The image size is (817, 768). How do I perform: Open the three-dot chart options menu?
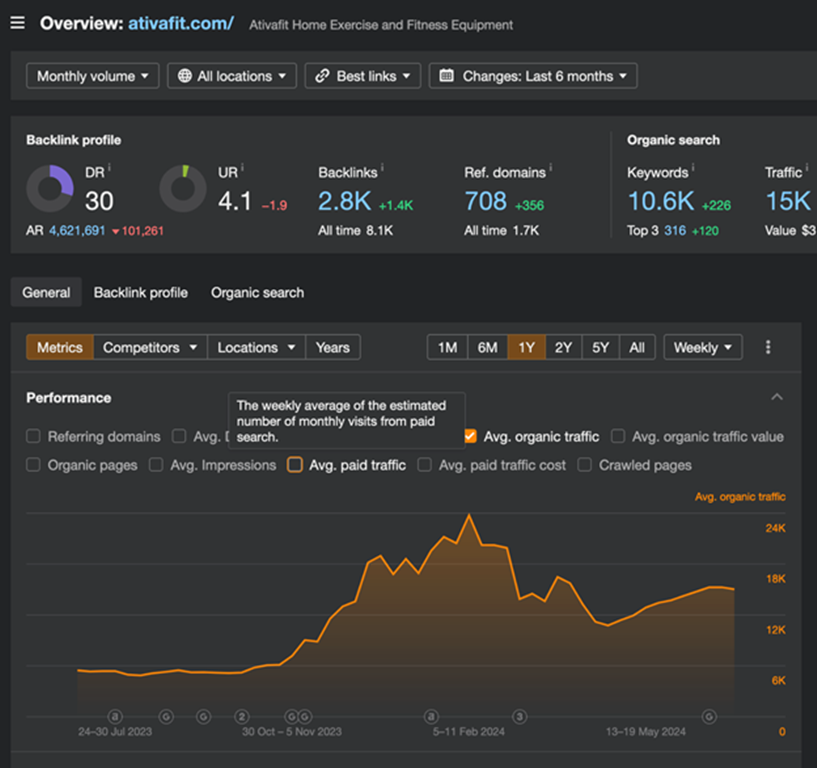tap(768, 347)
